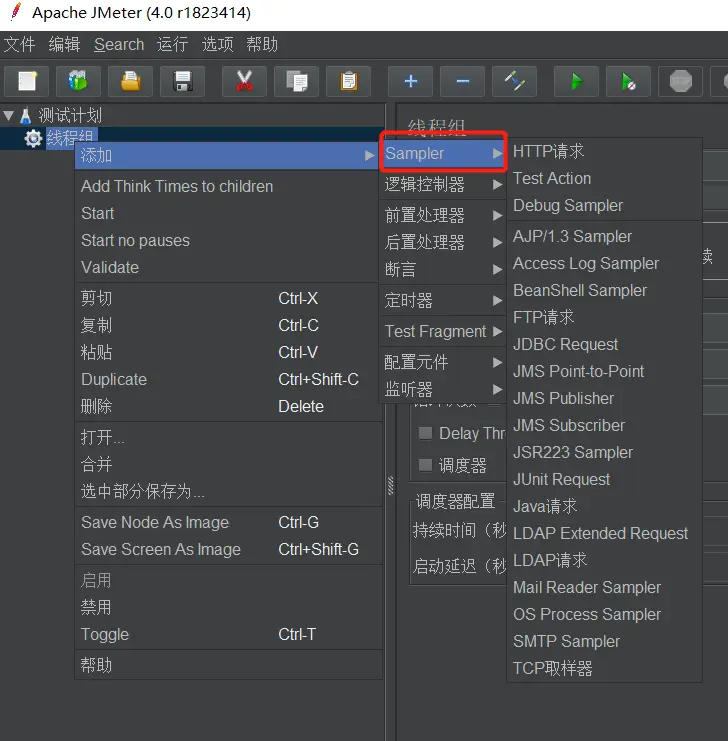728x741 pixels.
Task: Click the Collapse all minus icon
Action: (x=463, y=81)
